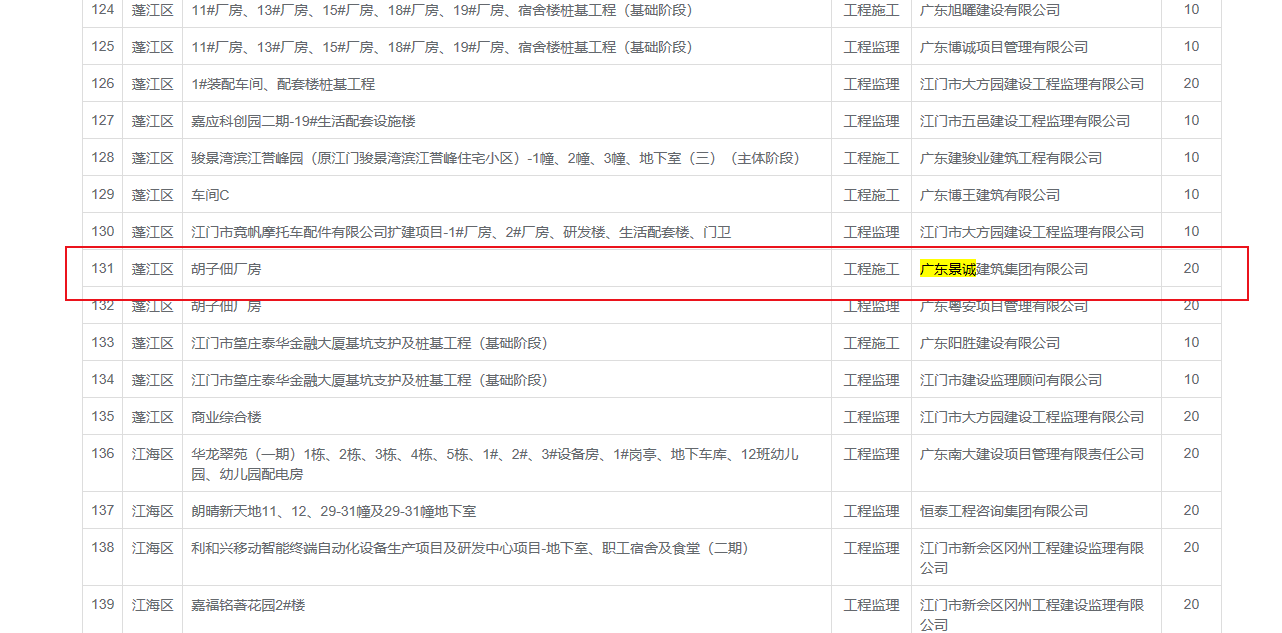Click 蓬江区 in row 131

pyautogui.click(x=153, y=269)
